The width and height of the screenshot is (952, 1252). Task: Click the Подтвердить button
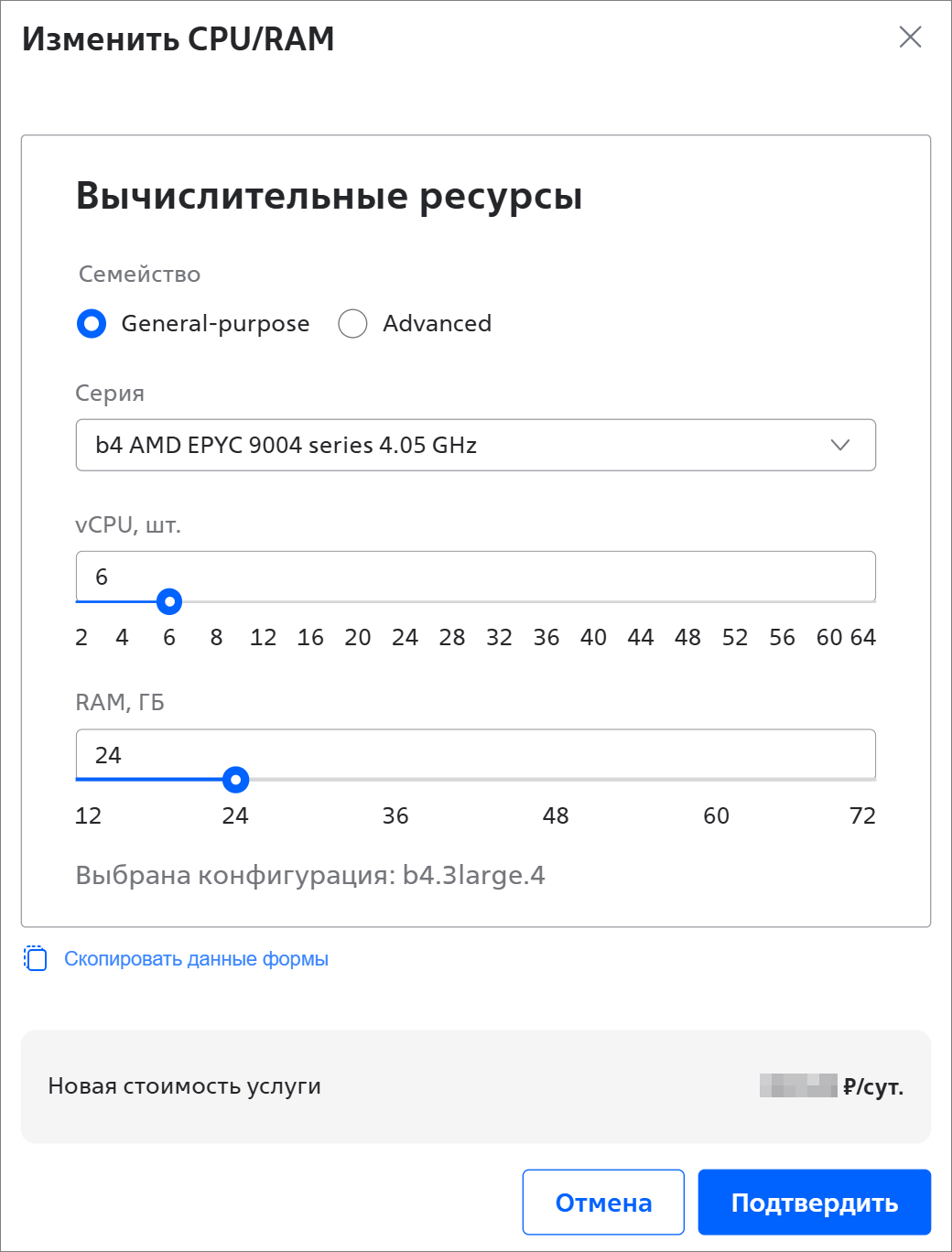[x=815, y=1202]
